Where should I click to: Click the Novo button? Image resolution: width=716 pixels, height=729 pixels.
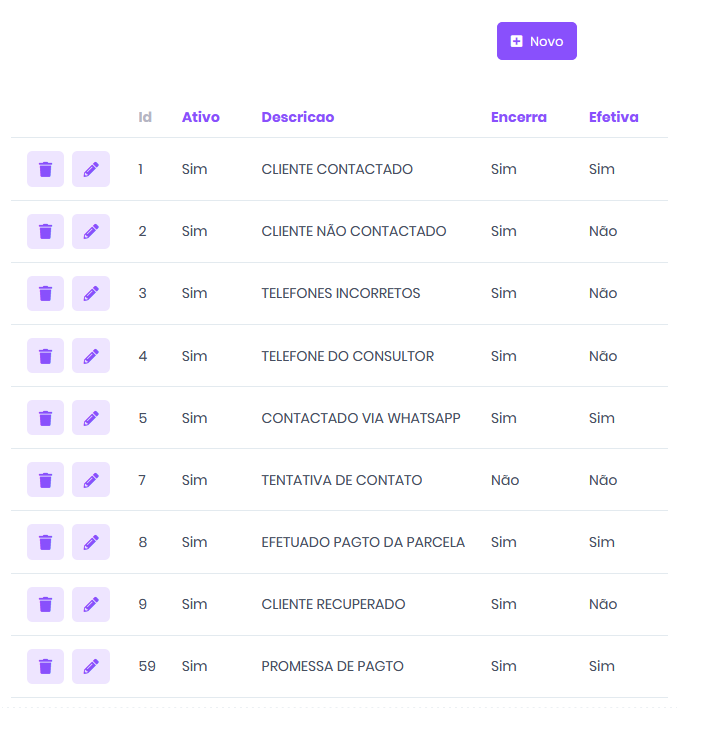[537, 41]
